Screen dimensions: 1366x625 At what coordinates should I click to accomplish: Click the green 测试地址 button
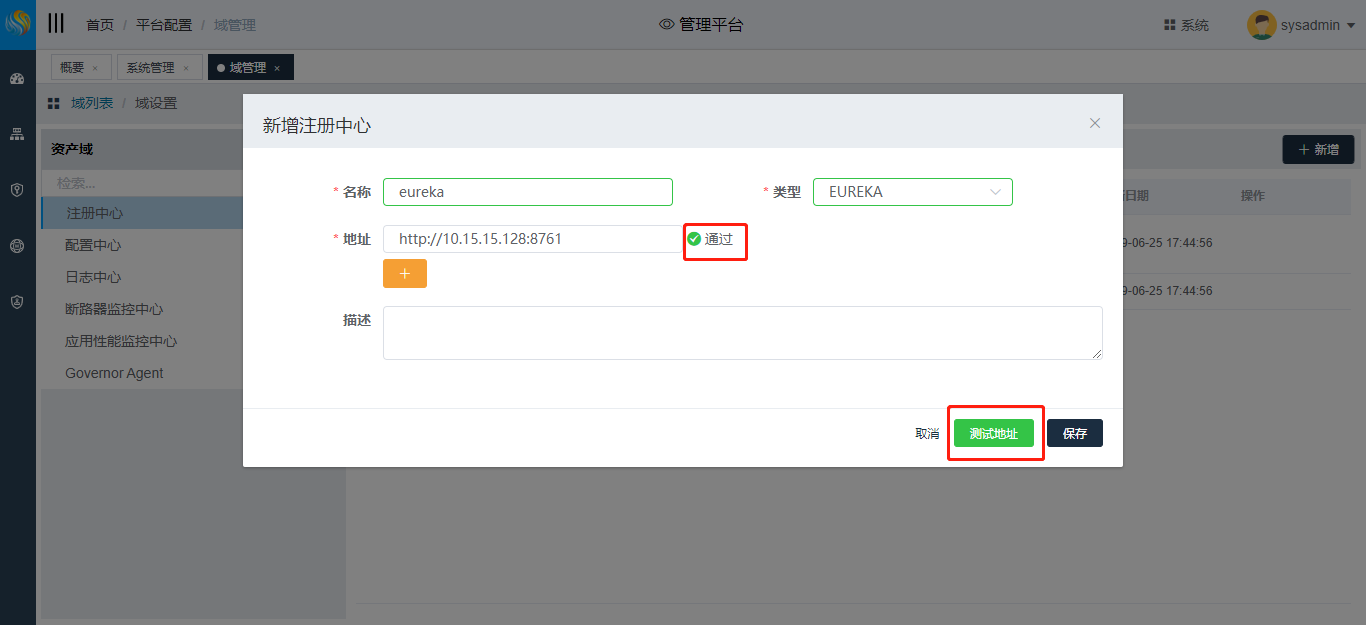click(x=993, y=434)
